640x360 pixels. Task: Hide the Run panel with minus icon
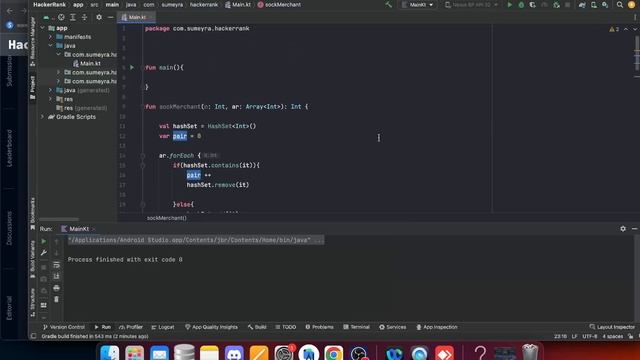point(634,229)
